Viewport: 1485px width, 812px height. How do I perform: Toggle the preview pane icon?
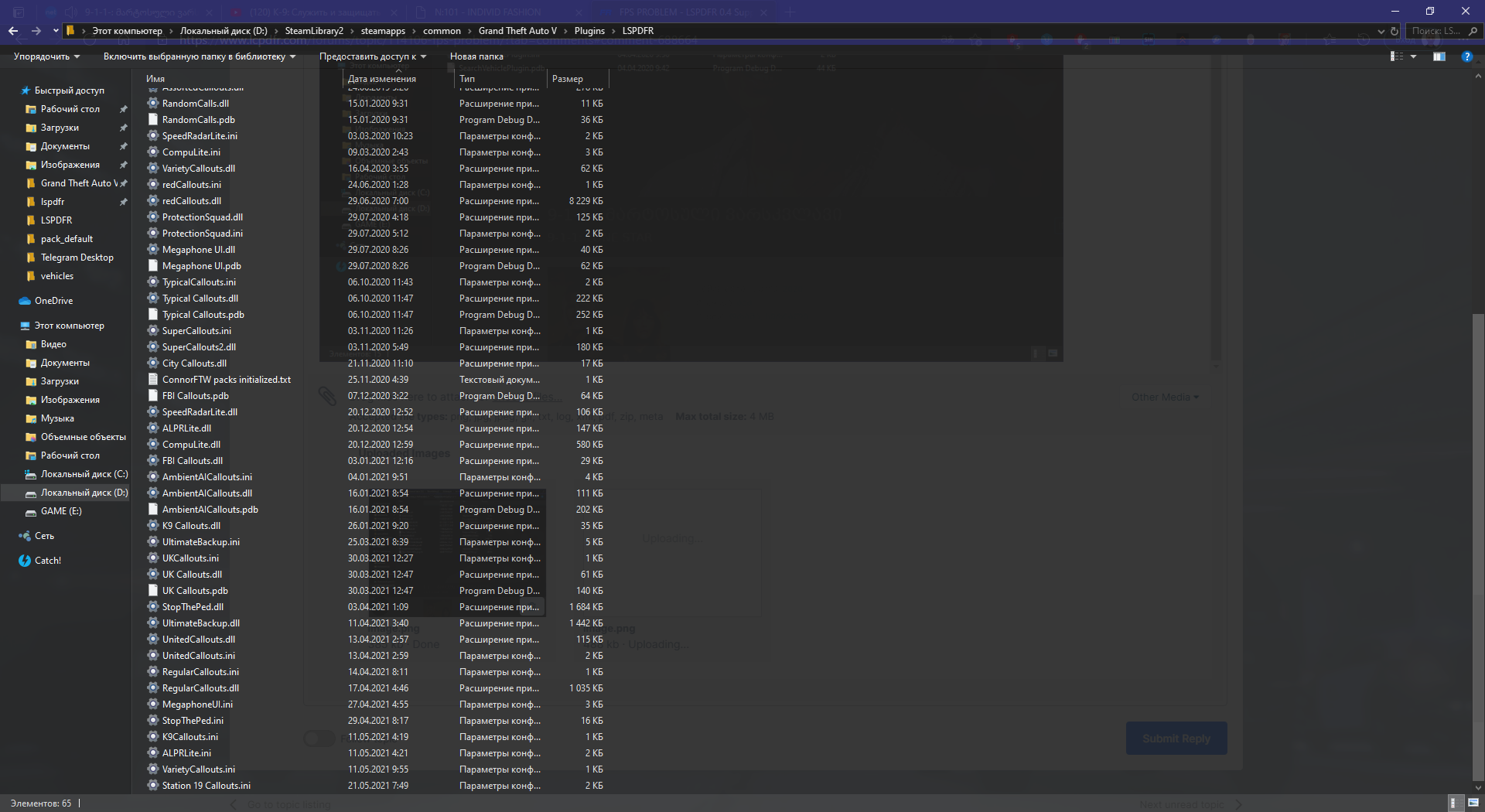[1439, 56]
